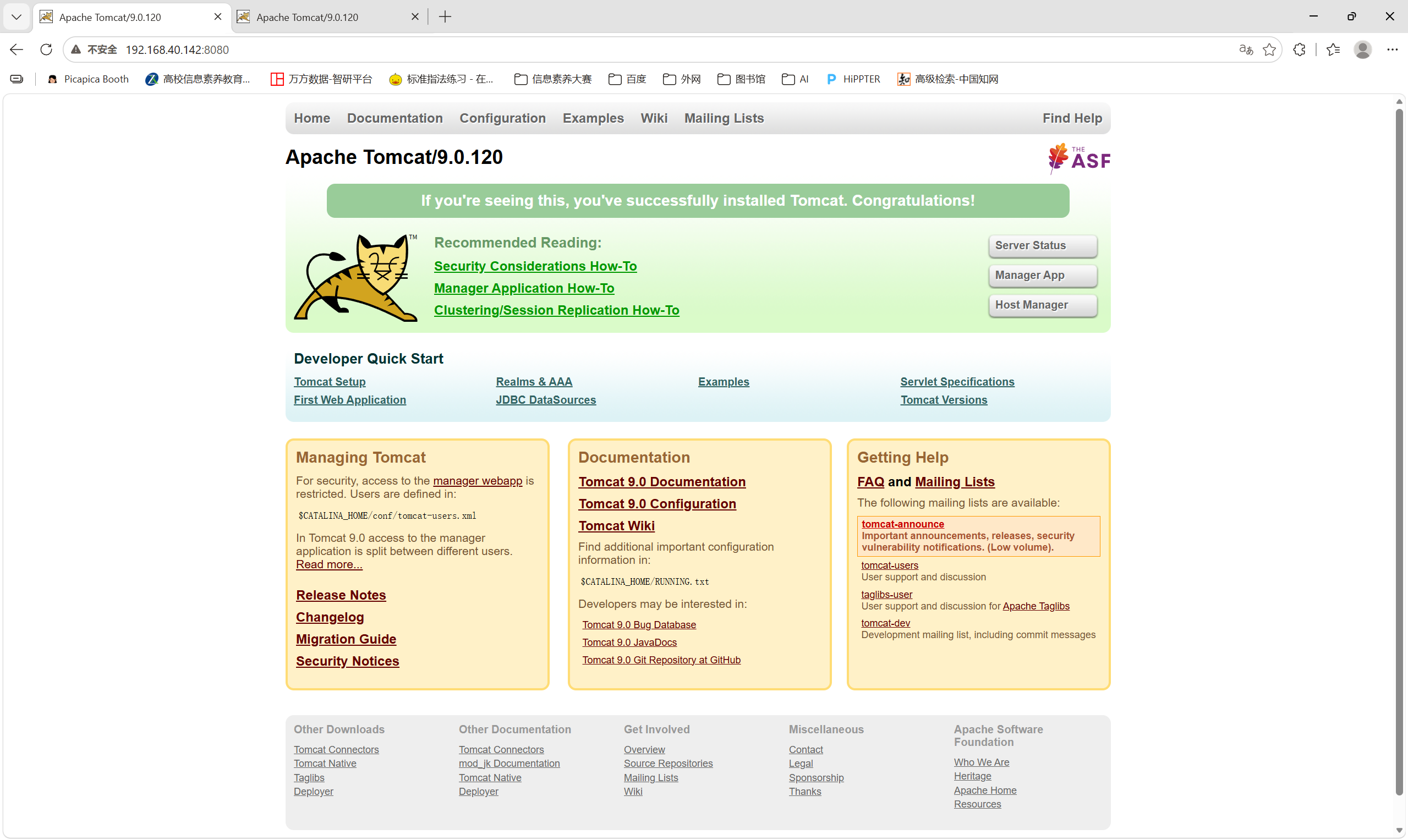Open 万方数据-智研平台 bookmark

coord(321,79)
